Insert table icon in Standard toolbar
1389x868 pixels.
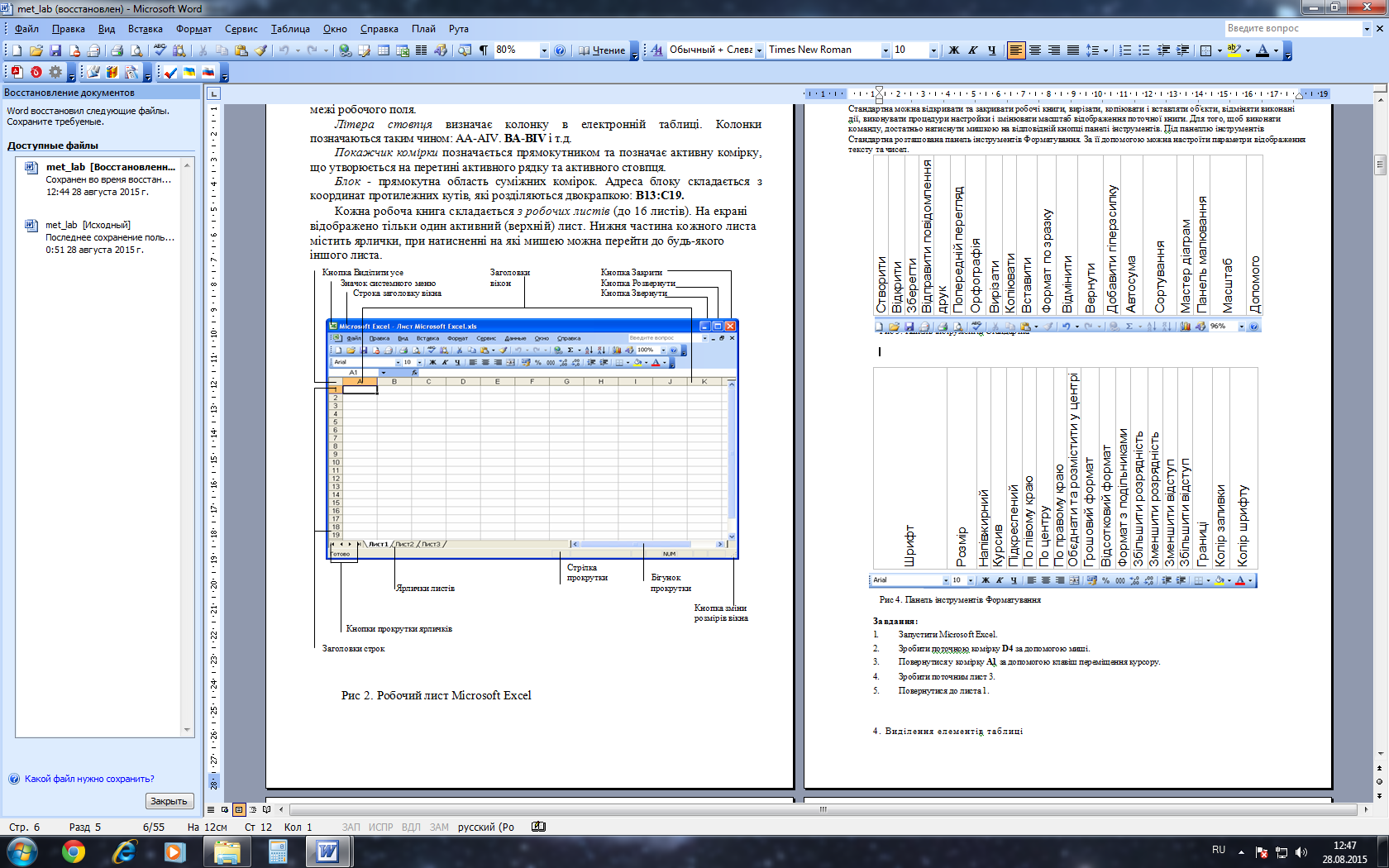[x=384, y=50]
